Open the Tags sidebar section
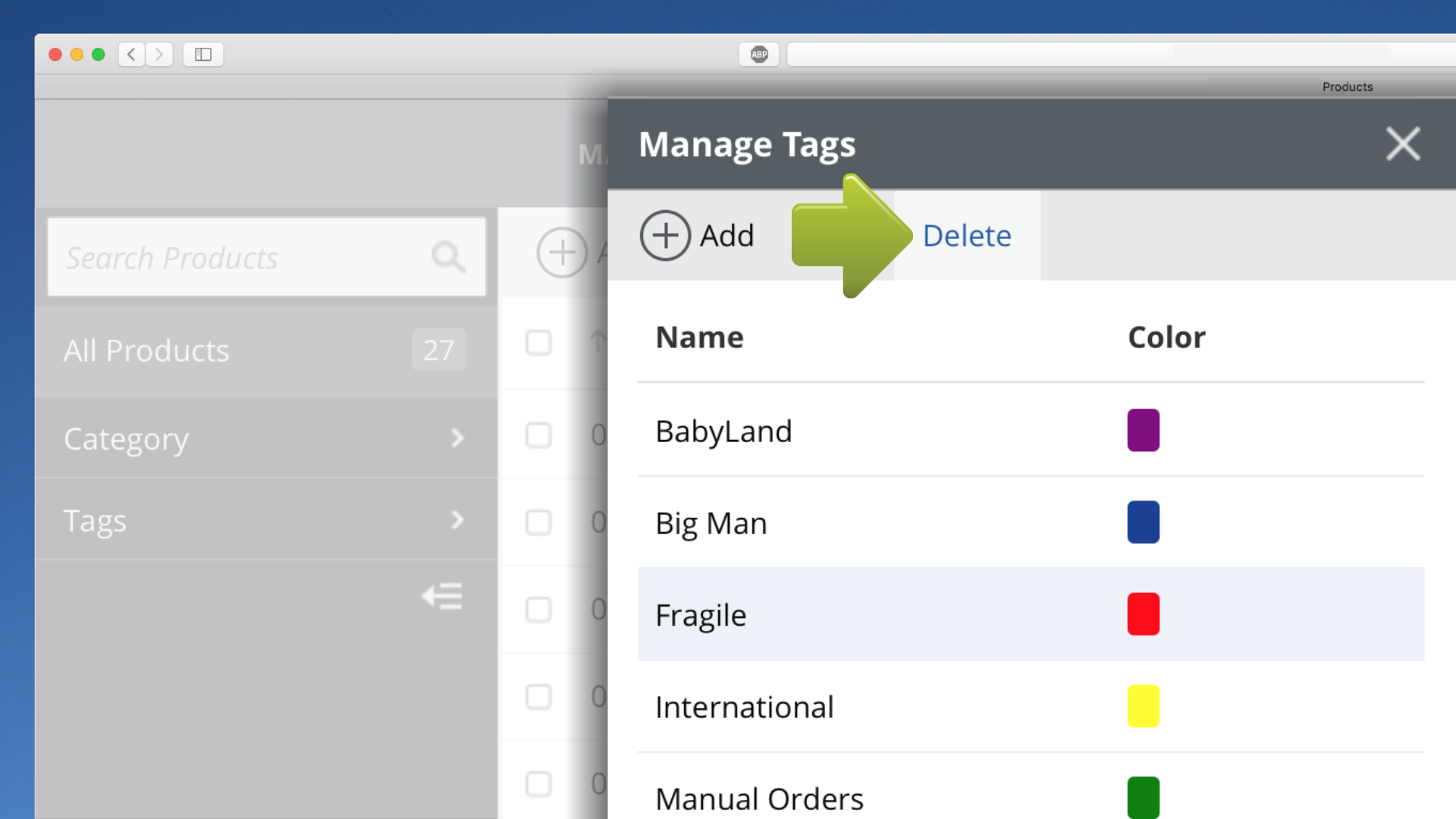This screenshot has height=819, width=1456. click(266, 519)
